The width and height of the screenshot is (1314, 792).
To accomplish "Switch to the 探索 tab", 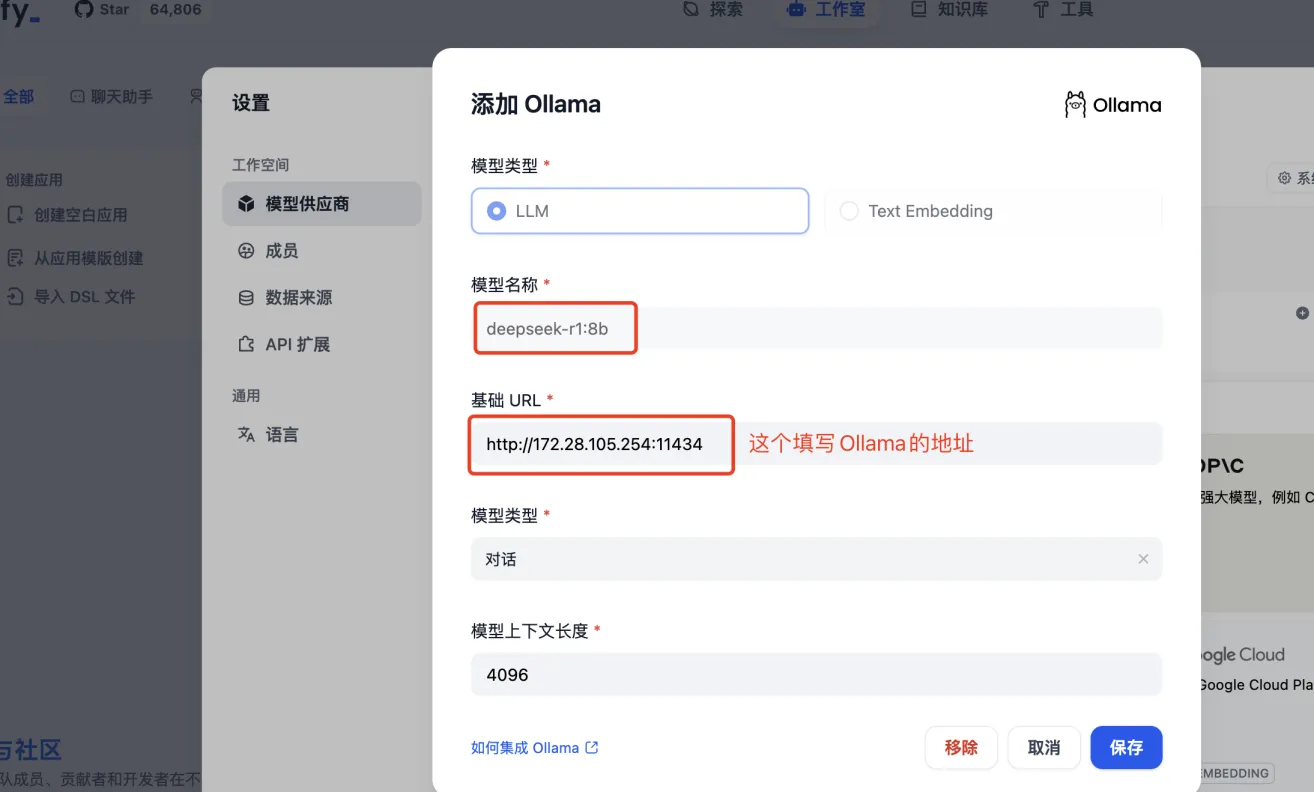I will (x=713, y=9).
